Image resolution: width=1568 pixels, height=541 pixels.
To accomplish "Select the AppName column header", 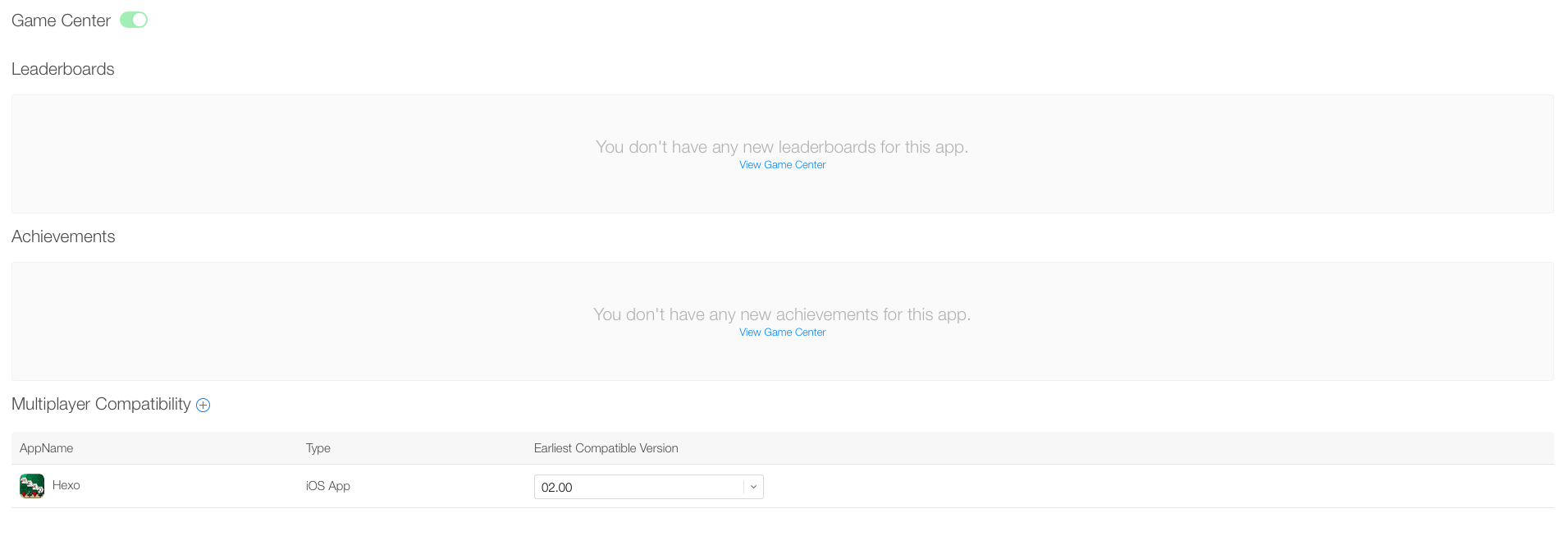I will (x=46, y=448).
